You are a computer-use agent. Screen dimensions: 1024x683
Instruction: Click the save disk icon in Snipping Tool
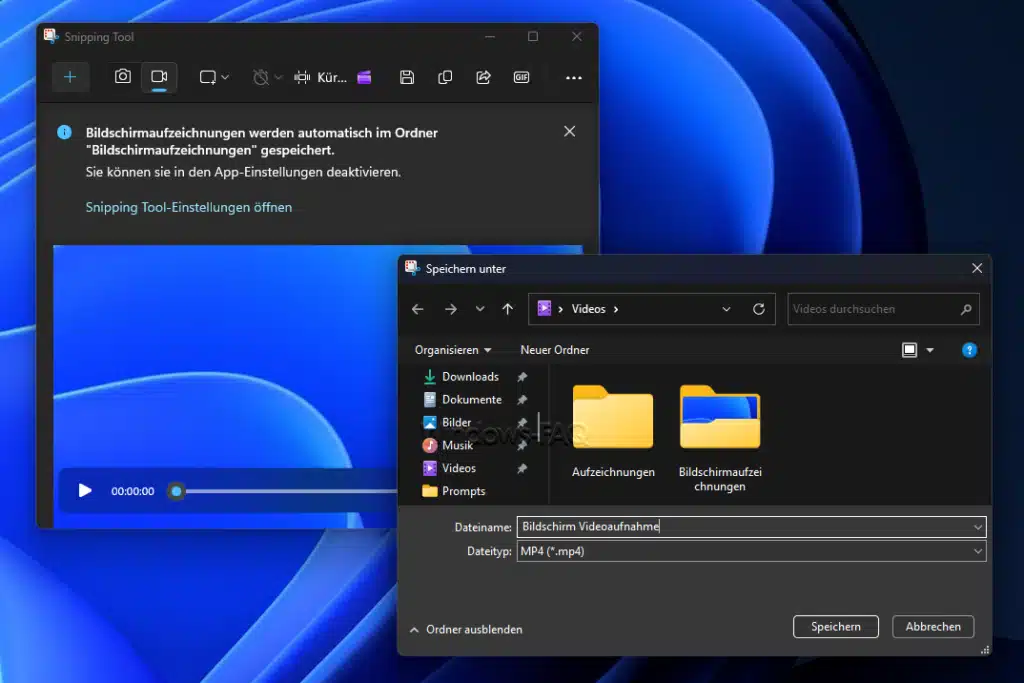click(407, 77)
